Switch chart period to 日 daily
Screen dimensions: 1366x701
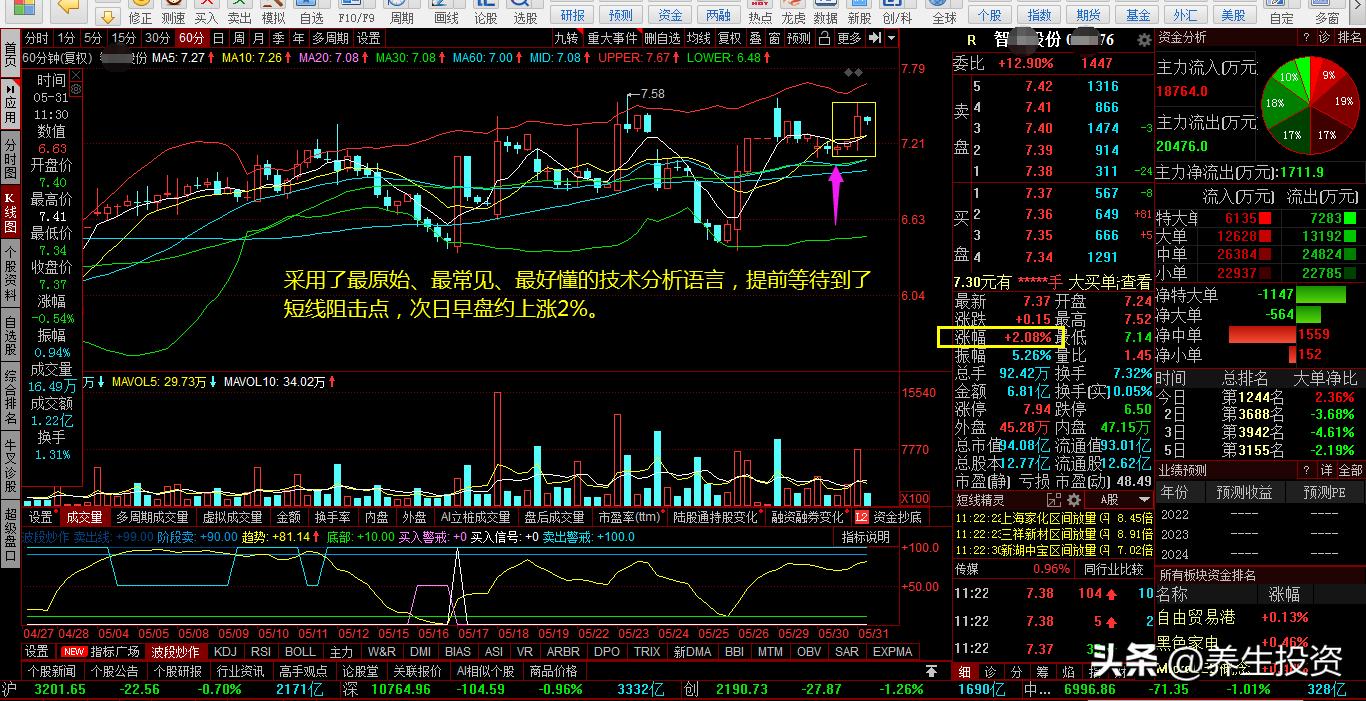tap(218, 38)
